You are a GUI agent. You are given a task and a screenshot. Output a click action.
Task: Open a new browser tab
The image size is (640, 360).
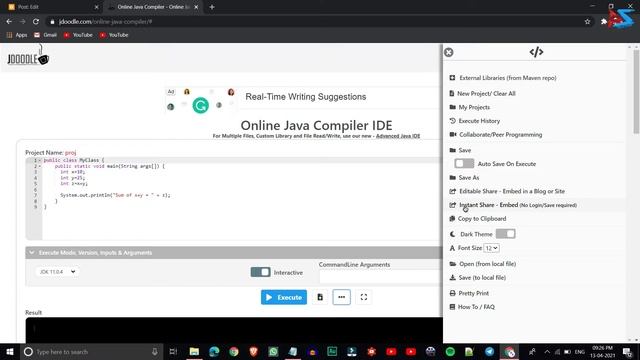212,7
